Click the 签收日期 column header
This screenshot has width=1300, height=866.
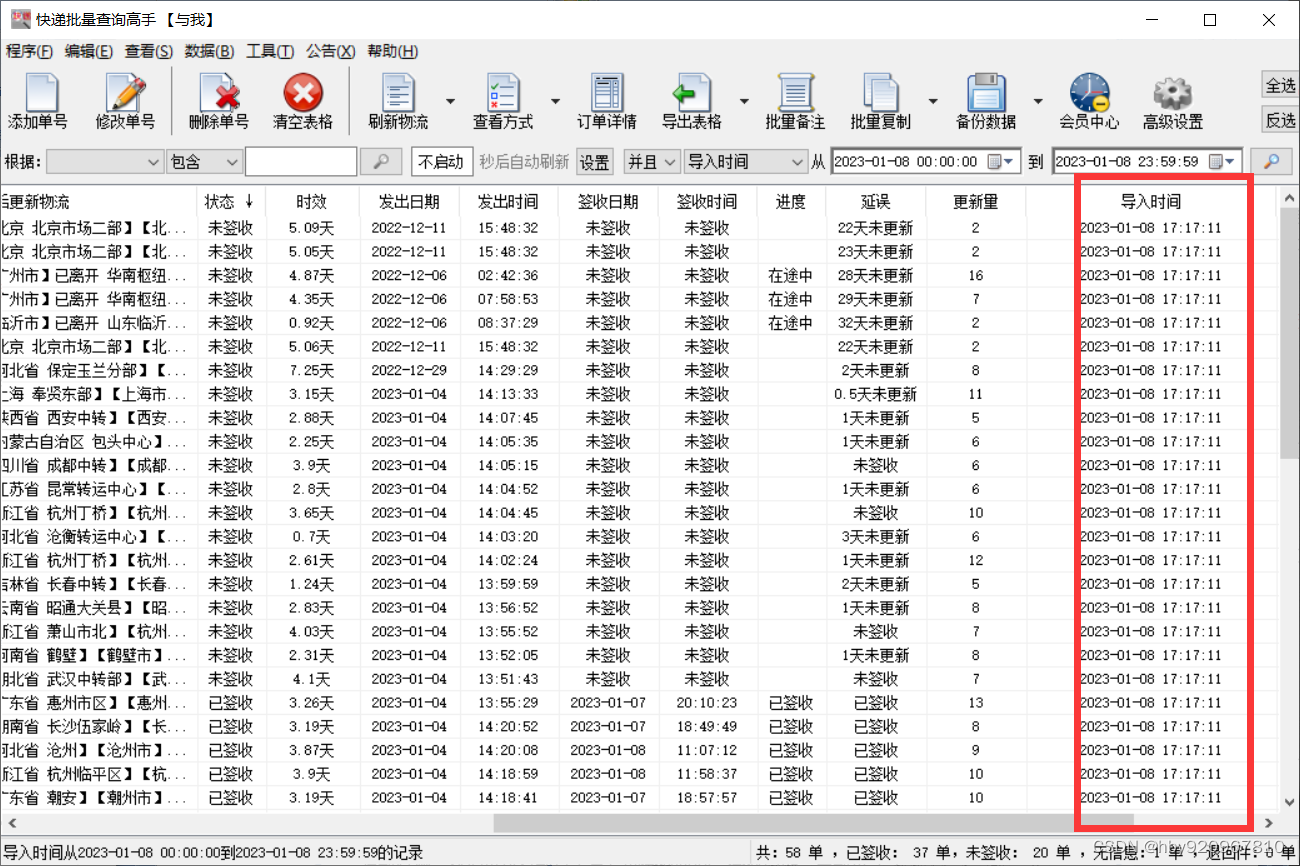click(x=608, y=202)
